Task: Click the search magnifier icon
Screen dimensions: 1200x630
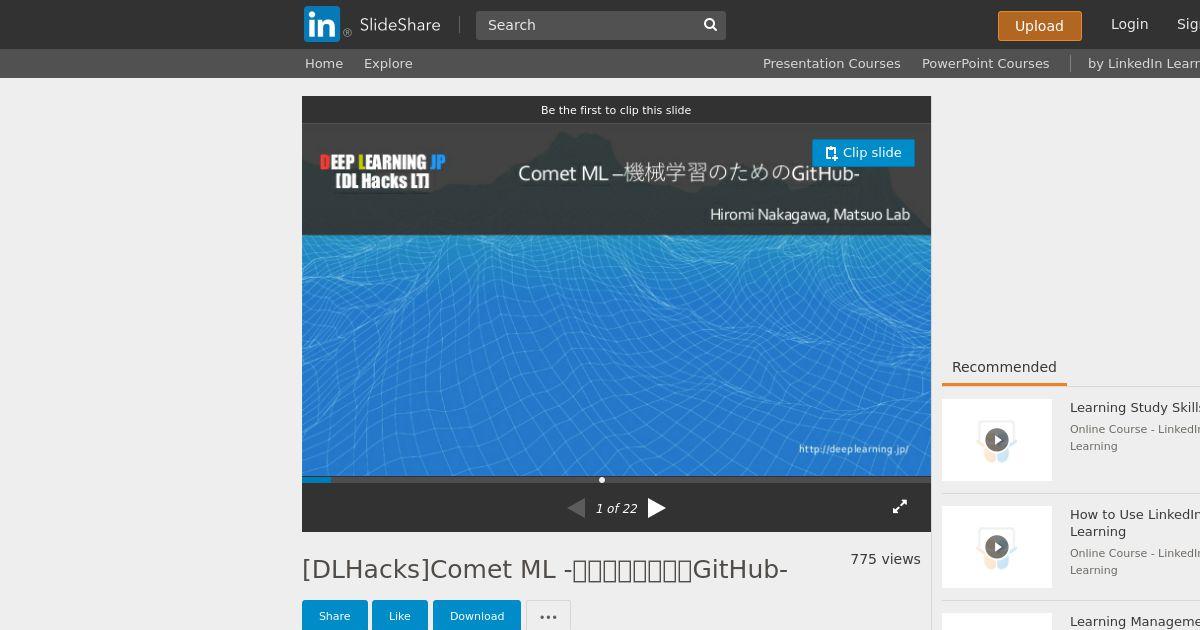Action: pyautogui.click(x=710, y=25)
